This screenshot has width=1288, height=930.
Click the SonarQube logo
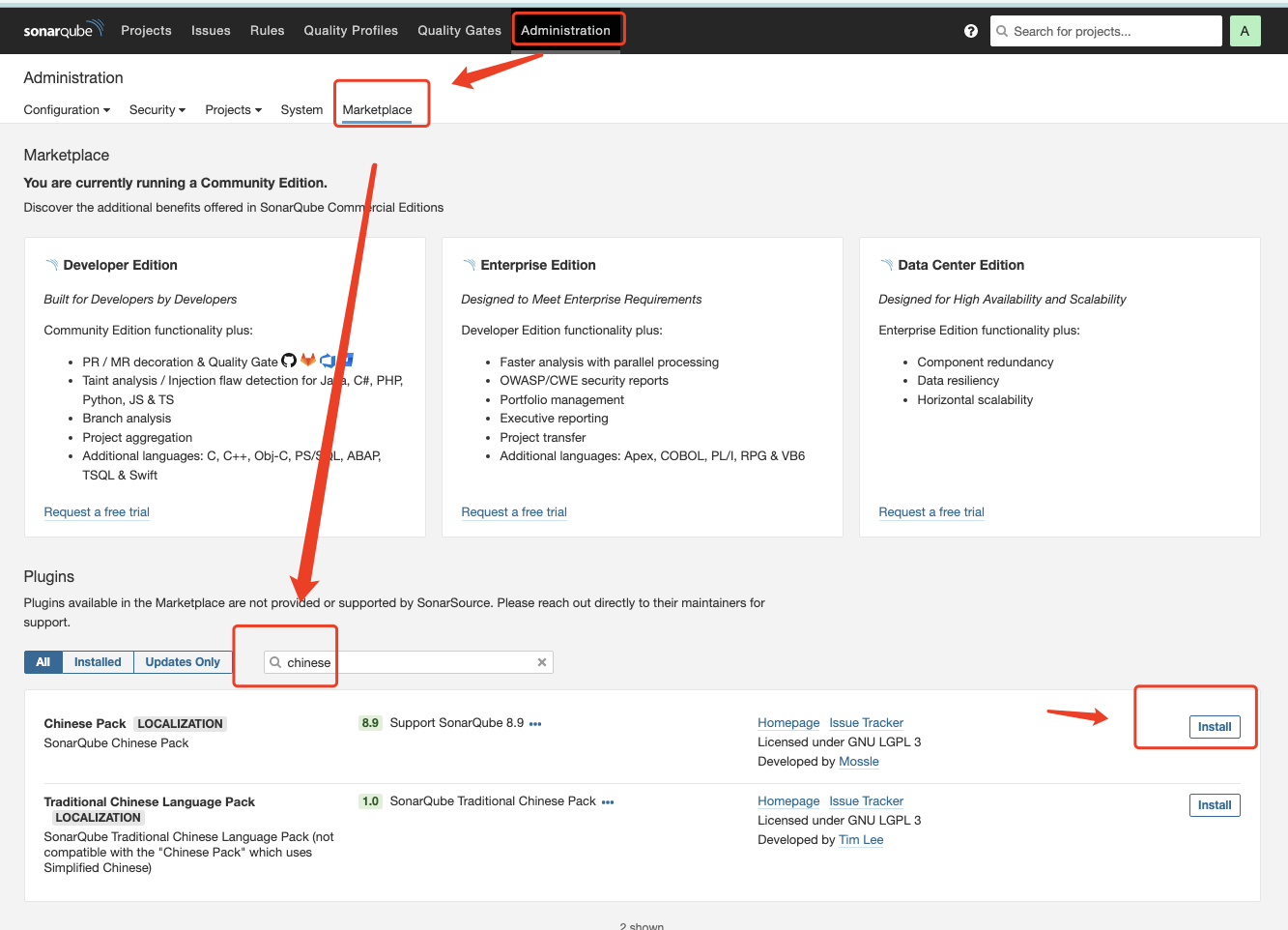[x=64, y=30]
